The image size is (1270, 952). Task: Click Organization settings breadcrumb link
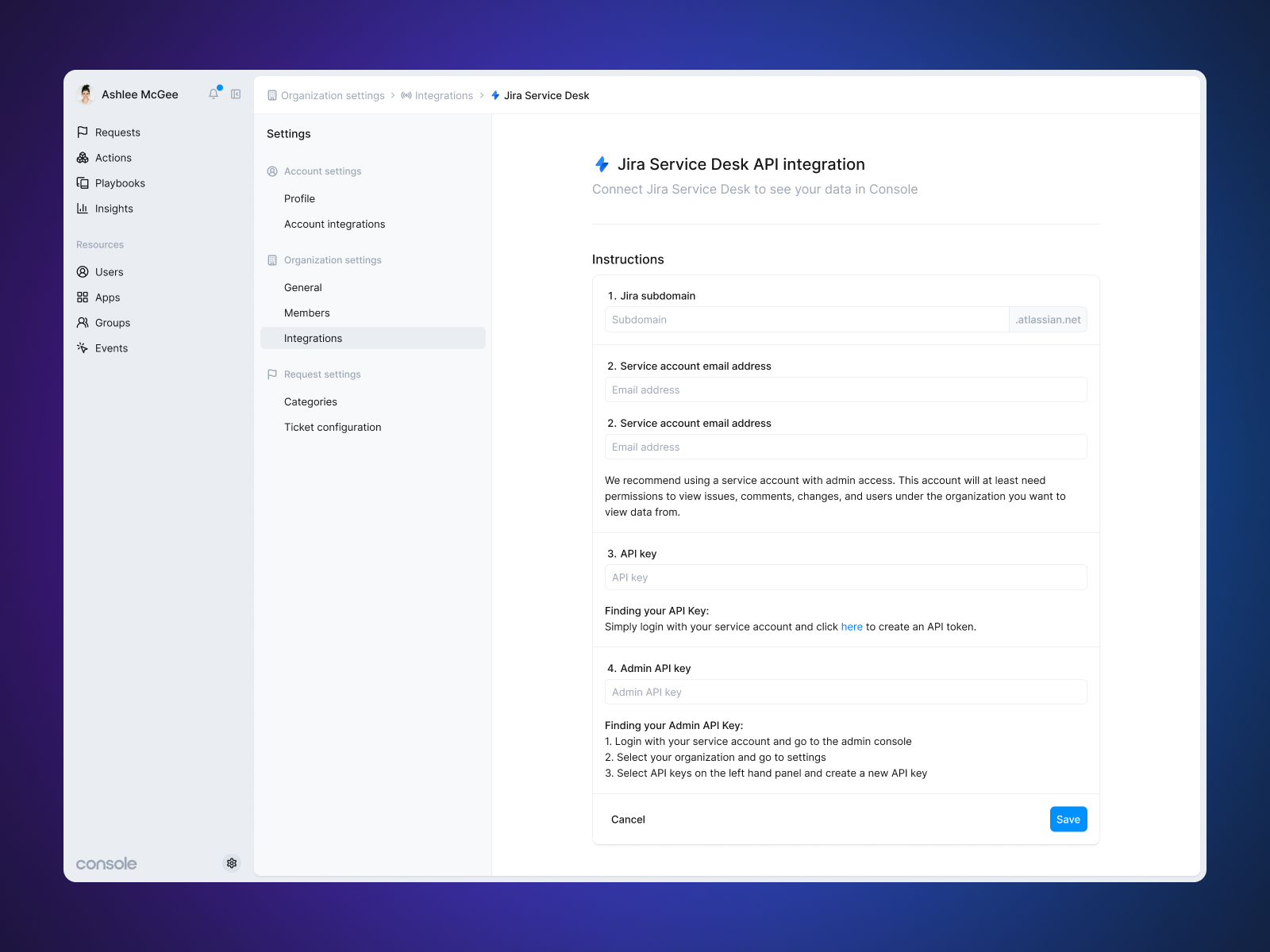click(333, 95)
